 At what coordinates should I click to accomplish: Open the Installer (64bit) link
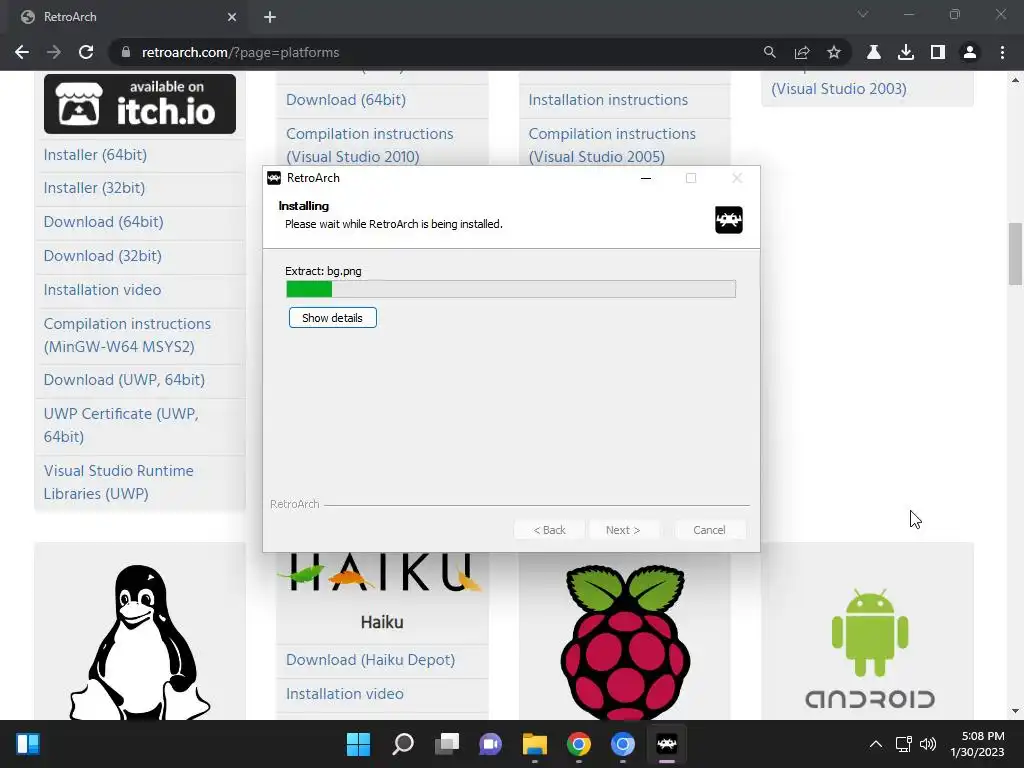pos(95,155)
